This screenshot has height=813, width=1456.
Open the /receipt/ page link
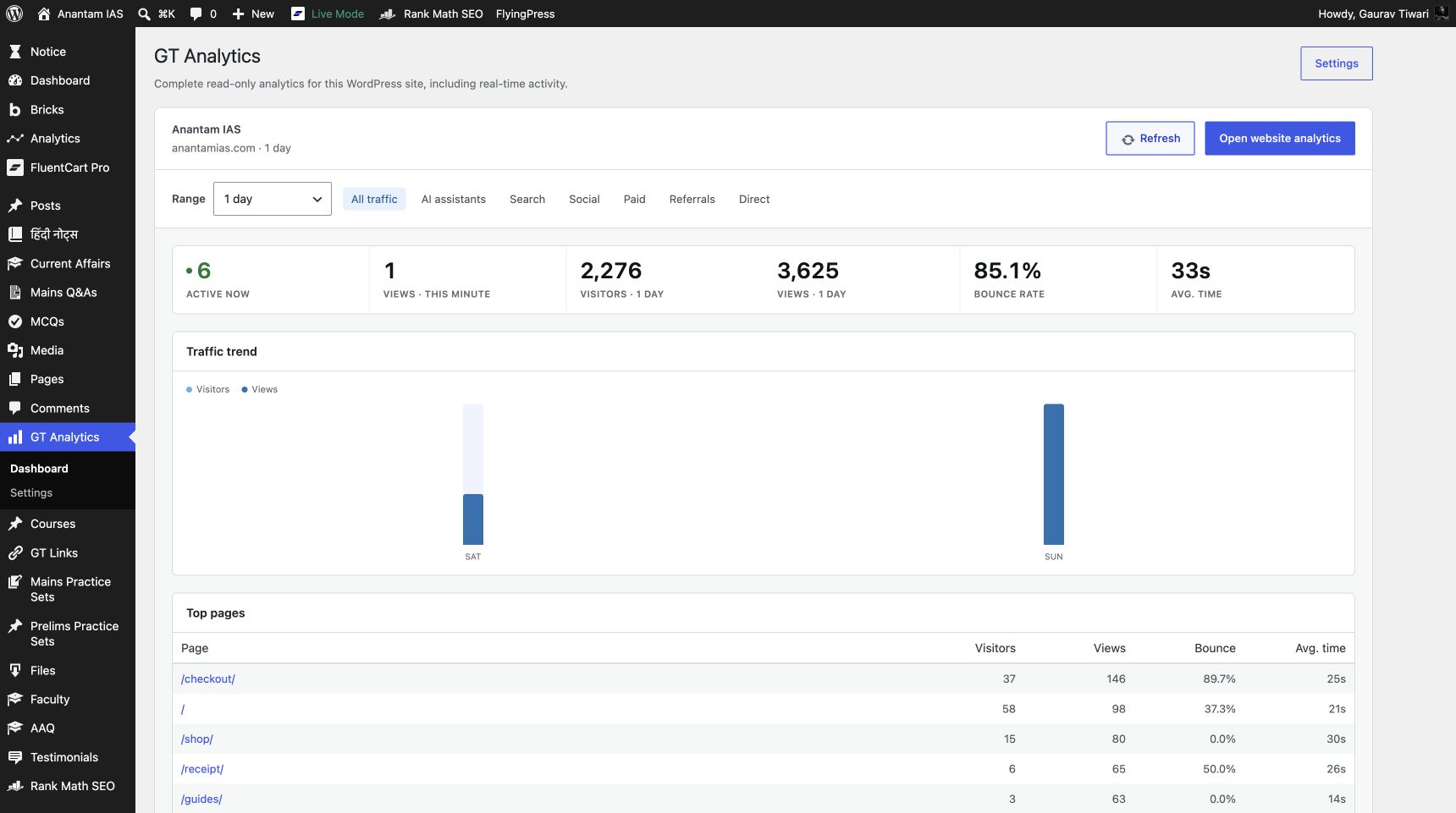(202, 769)
